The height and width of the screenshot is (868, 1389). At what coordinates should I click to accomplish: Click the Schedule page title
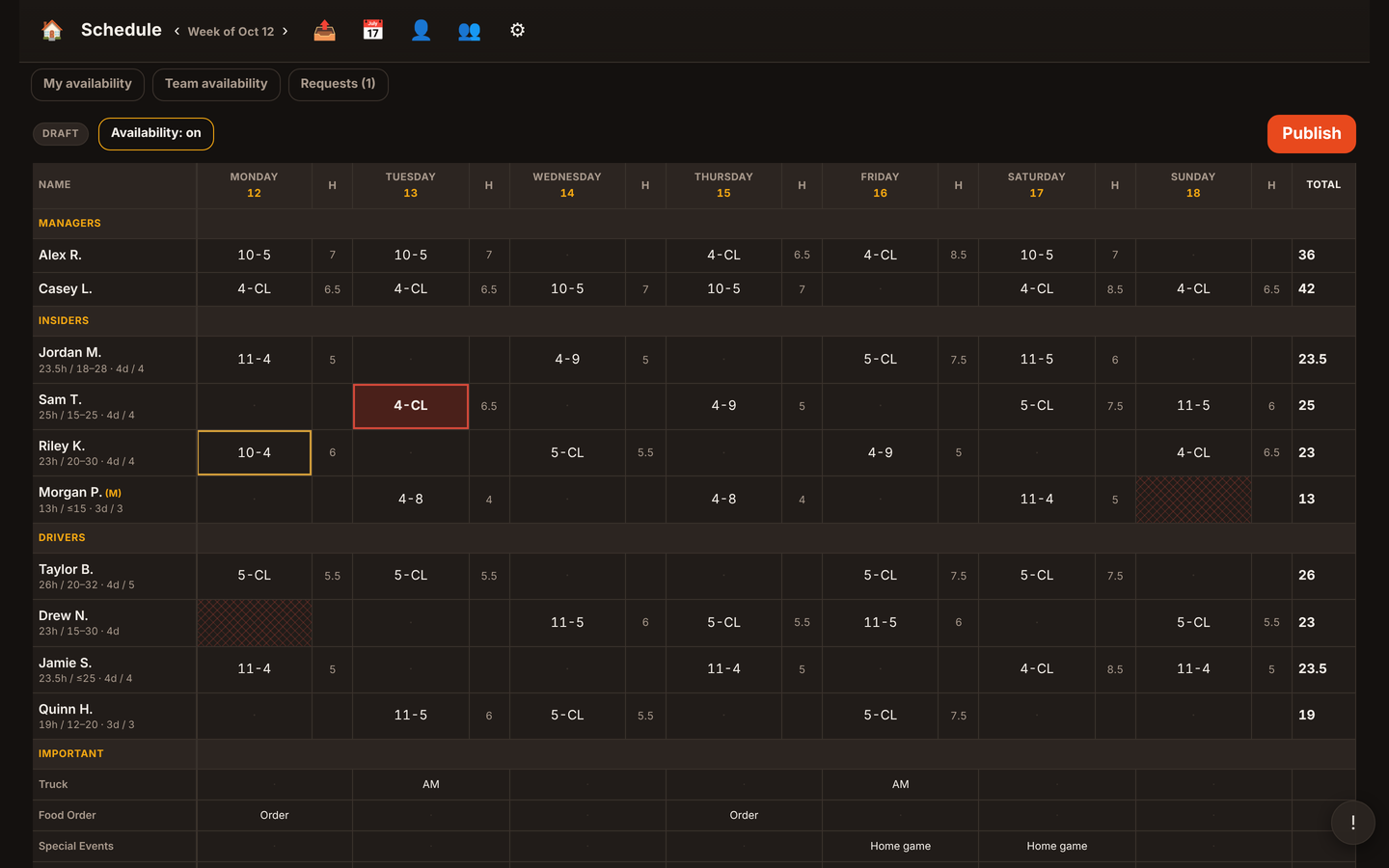point(122,30)
